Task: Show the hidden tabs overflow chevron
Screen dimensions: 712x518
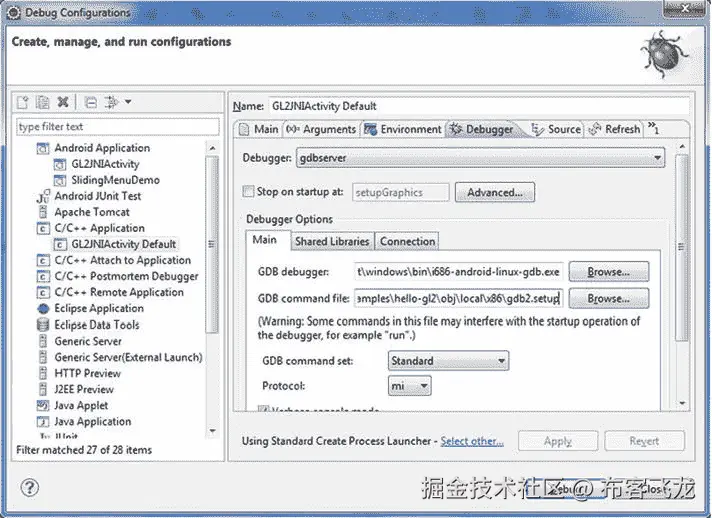Action: point(653,128)
